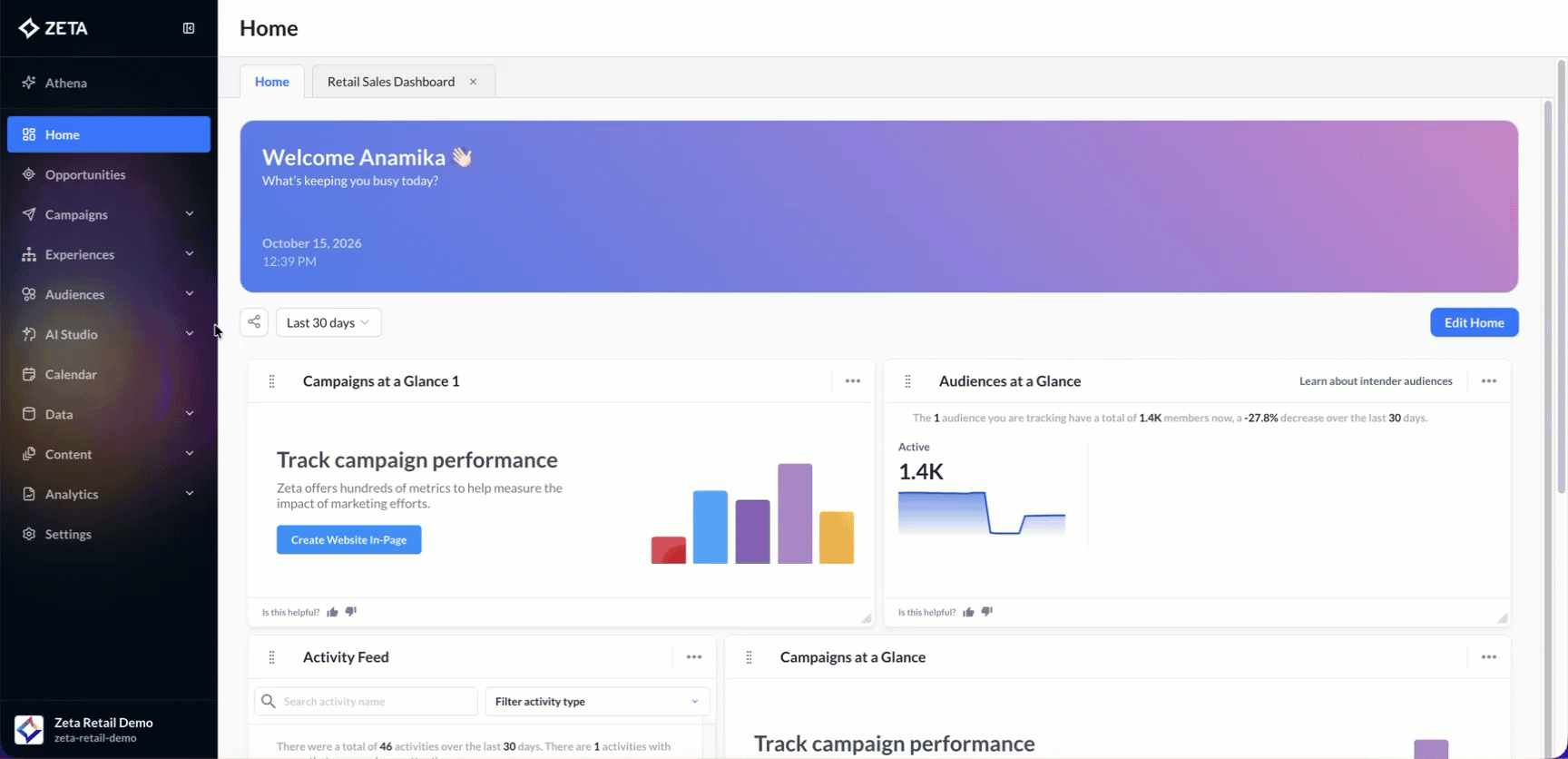Open the Filter activity type dropdown
This screenshot has width=1568, height=759.
tap(597, 701)
